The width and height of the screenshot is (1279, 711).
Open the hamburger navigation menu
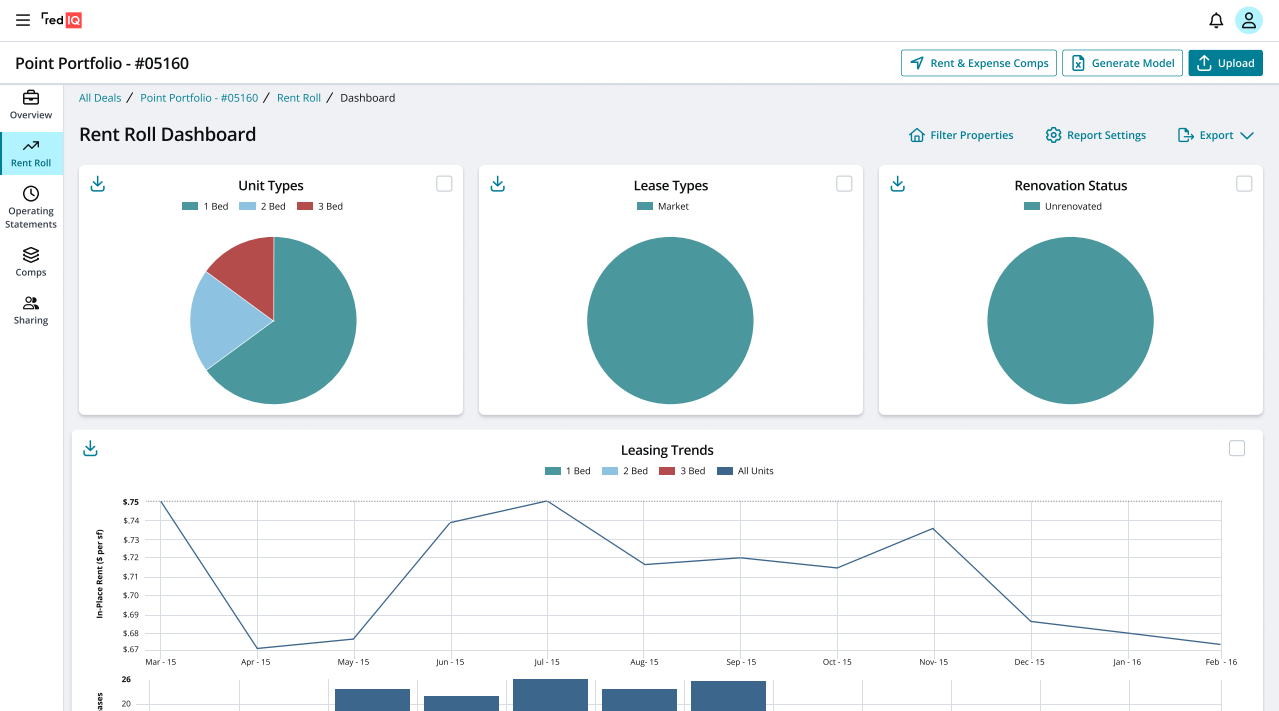coord(23,20)
